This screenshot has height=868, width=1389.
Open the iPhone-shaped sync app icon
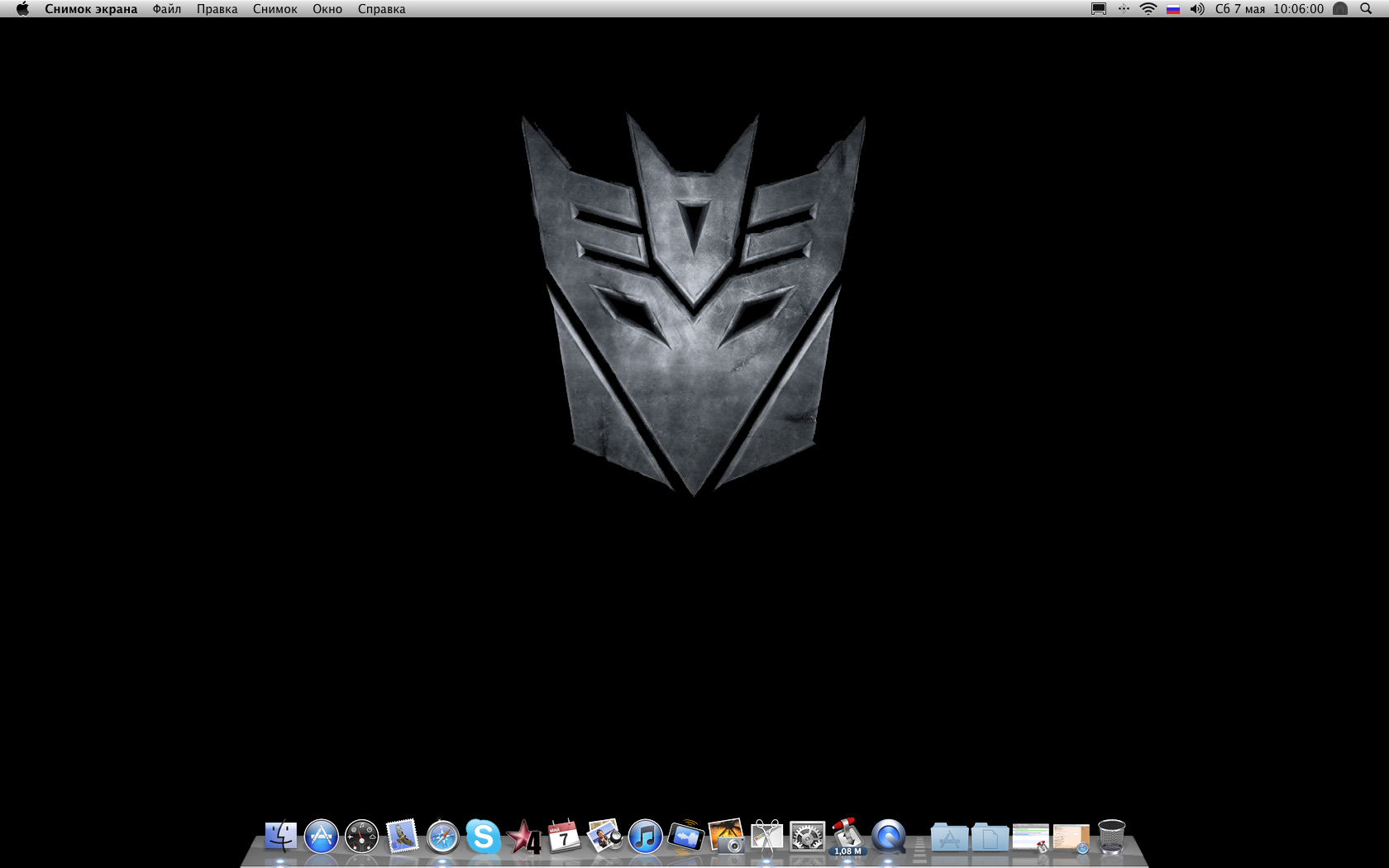click(685, 837)
